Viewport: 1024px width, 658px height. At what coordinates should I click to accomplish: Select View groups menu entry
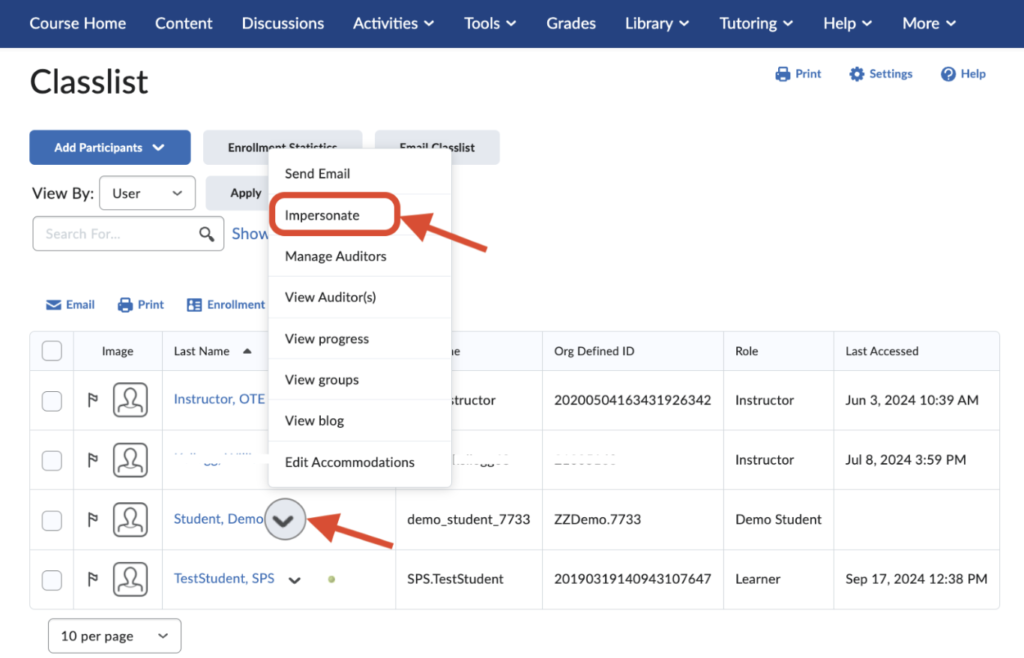[359, 379]
